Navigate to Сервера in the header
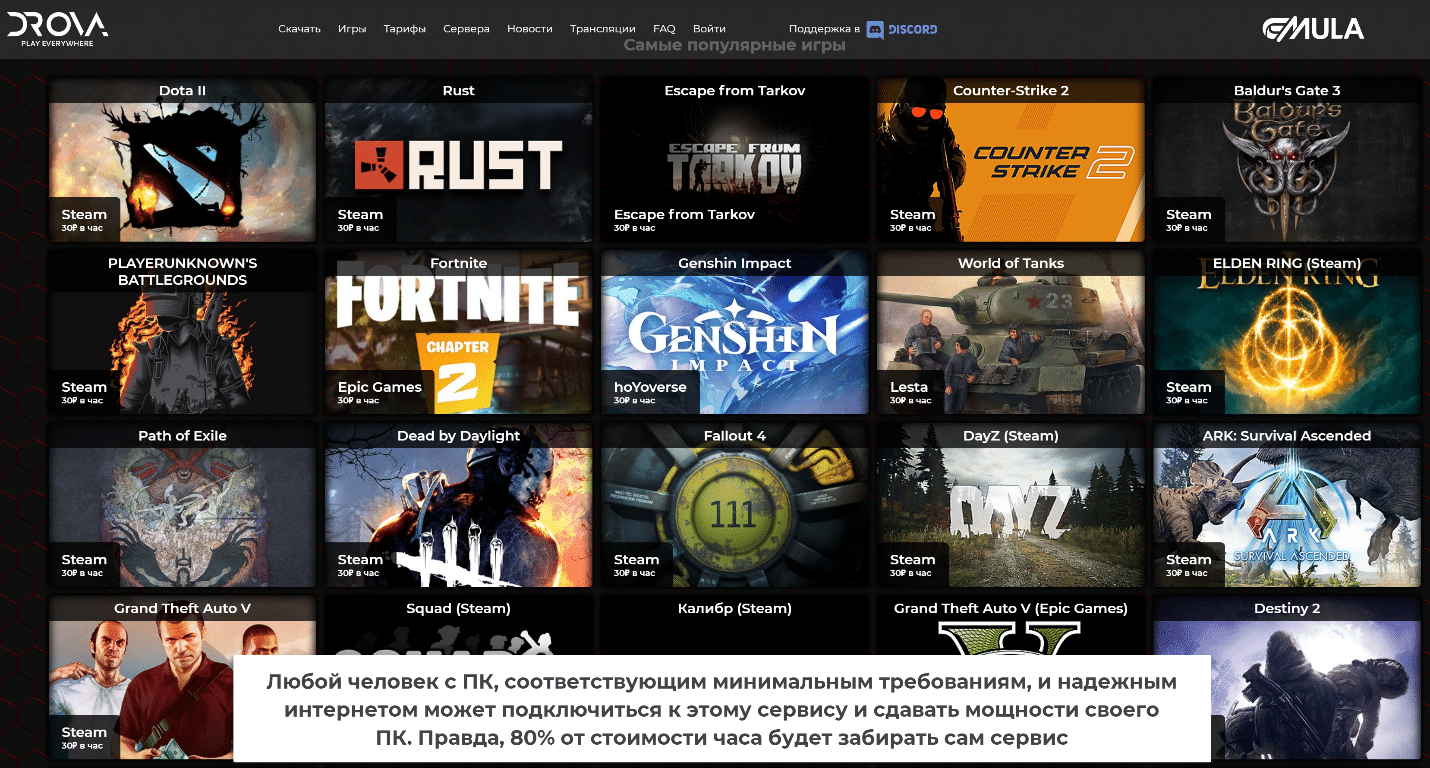This screenshot has width=1430, height=768. (x=466, y=29)
